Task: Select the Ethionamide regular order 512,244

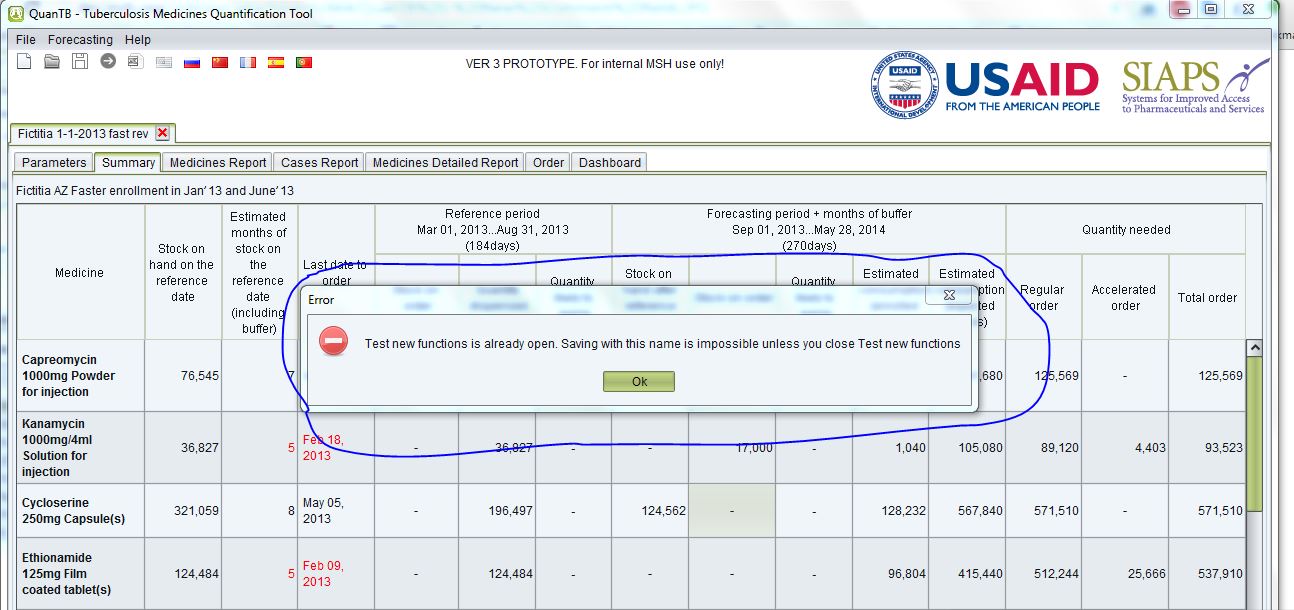Action: click(x=1044, y=573)
